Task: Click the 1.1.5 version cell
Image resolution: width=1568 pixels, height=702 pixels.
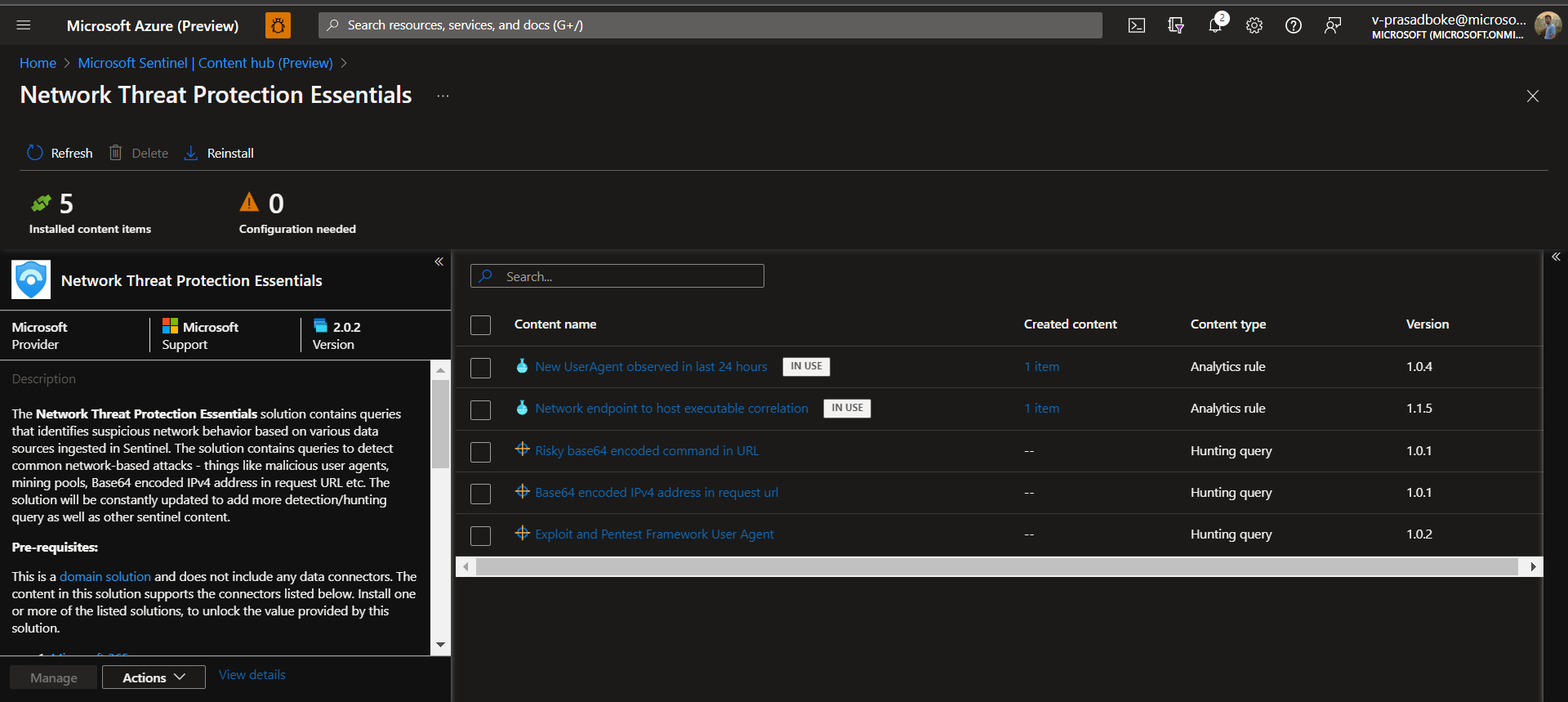Action: click(x=1419, y=408)
